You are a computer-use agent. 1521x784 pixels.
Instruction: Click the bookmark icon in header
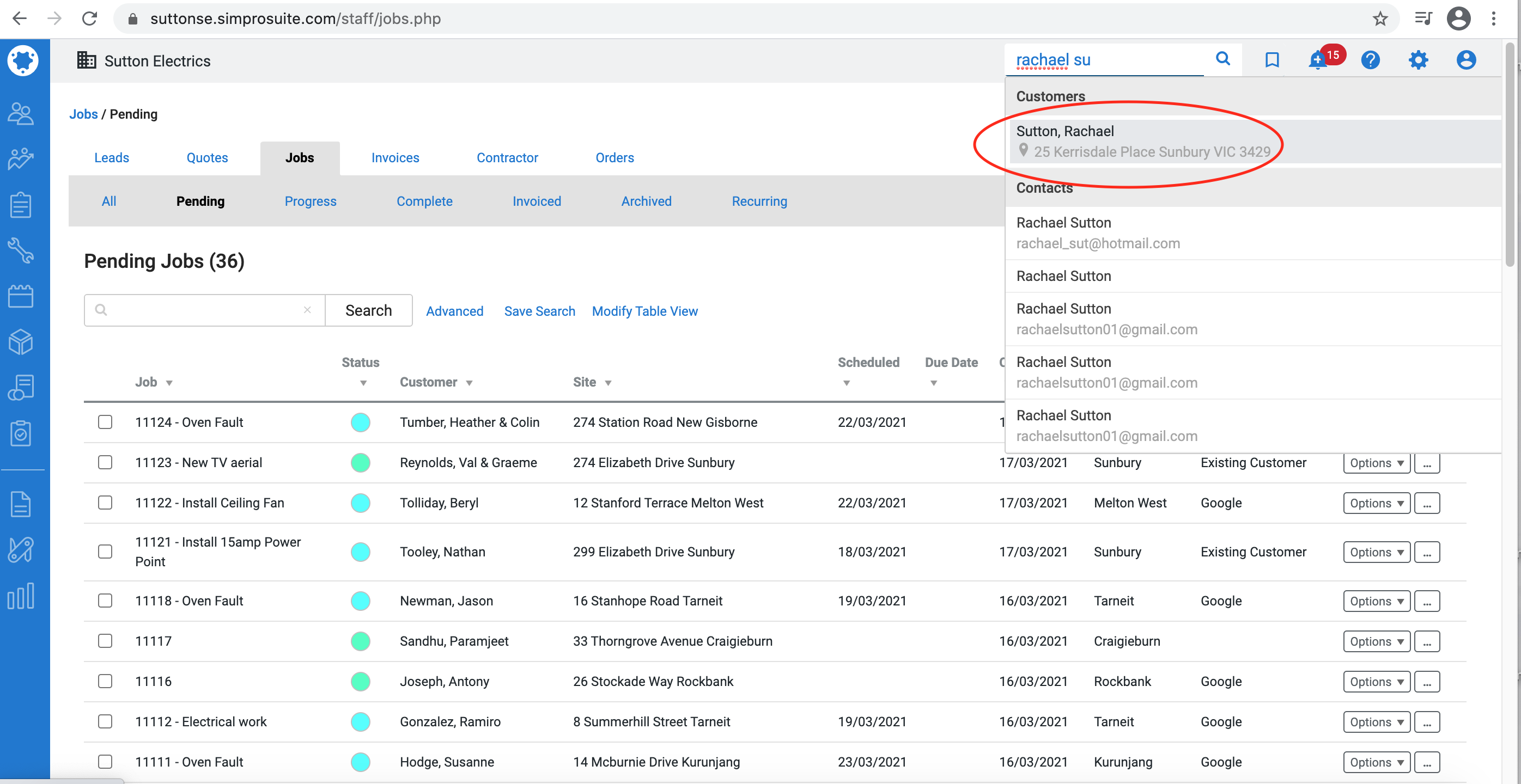pyautogui.click(x=1271, y=60)
